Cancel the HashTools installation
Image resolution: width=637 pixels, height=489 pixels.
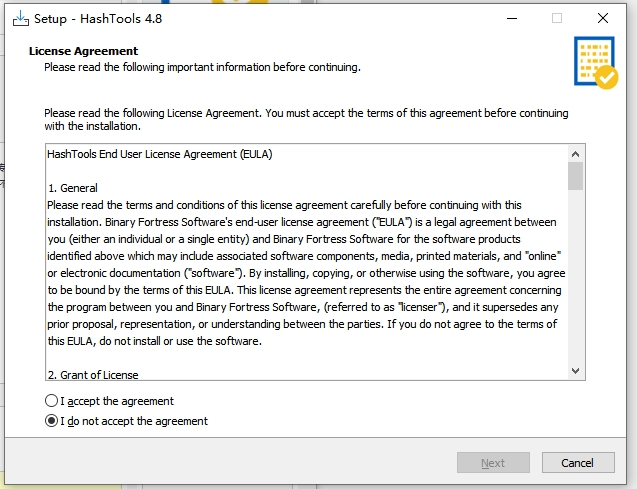[x=577, y=463]
